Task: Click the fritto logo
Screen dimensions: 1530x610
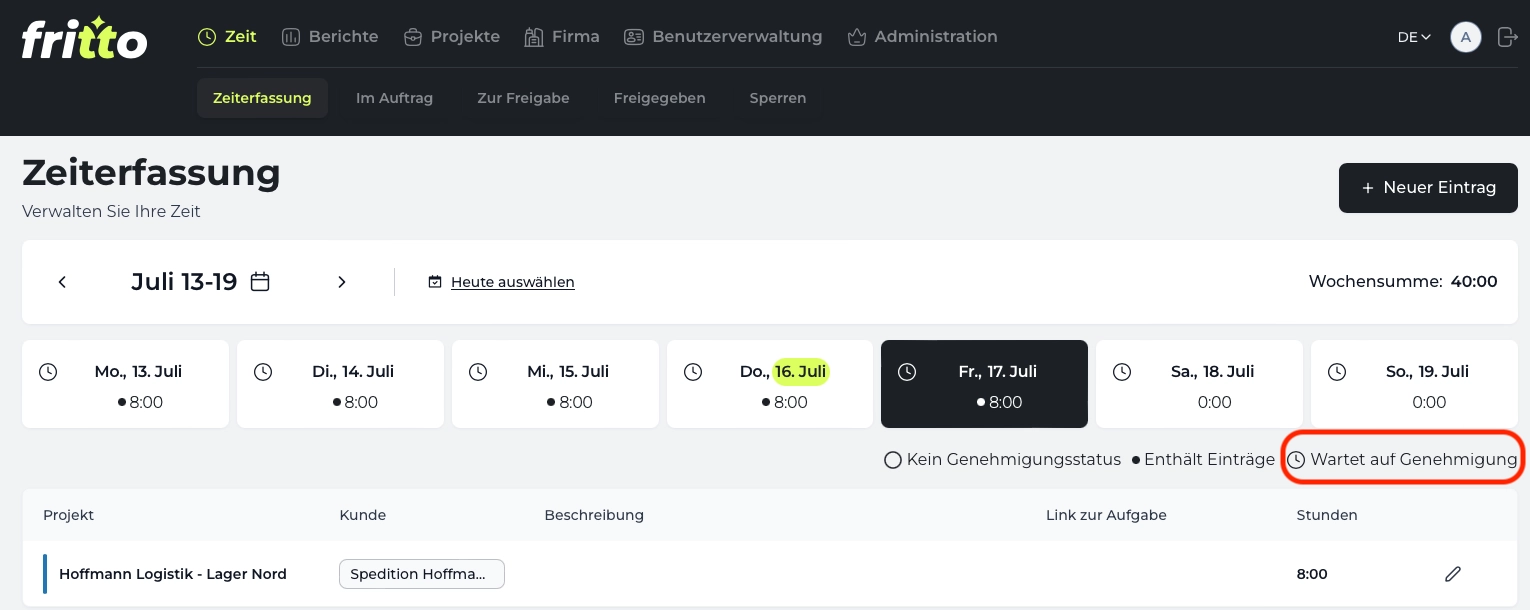Action: 84,38
